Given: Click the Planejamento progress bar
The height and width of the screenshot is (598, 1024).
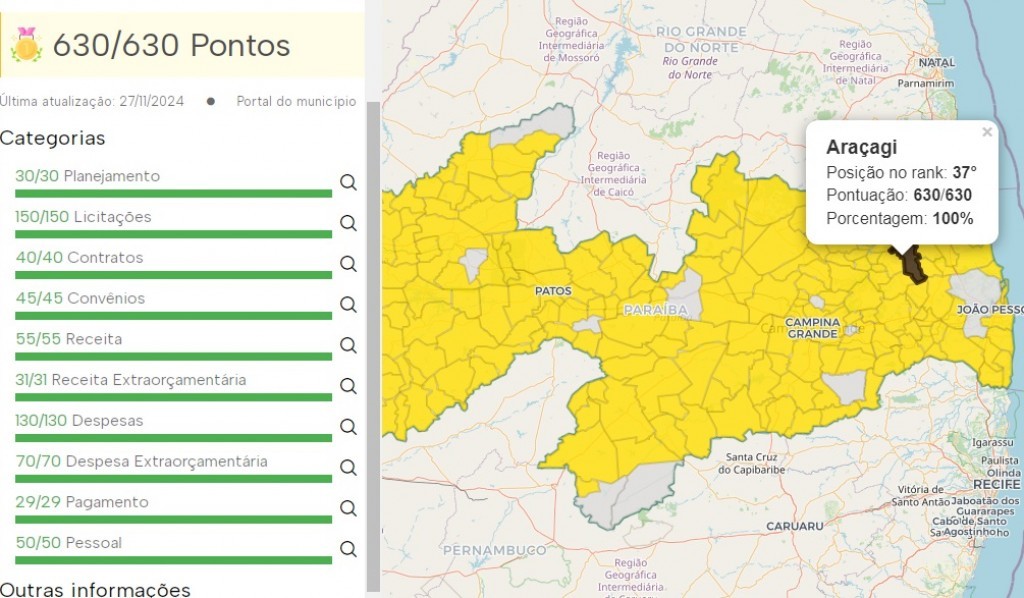Looking at the screenshot, I should point(173,193).
